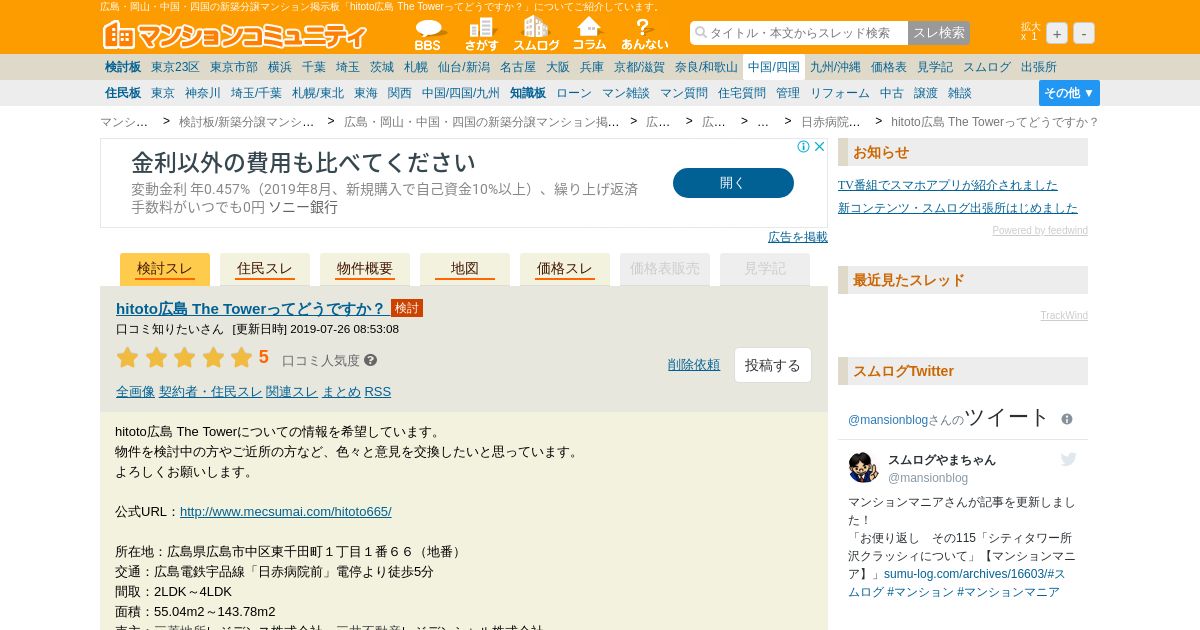Switch to the 価格表販売 tab

click(665, 269)
